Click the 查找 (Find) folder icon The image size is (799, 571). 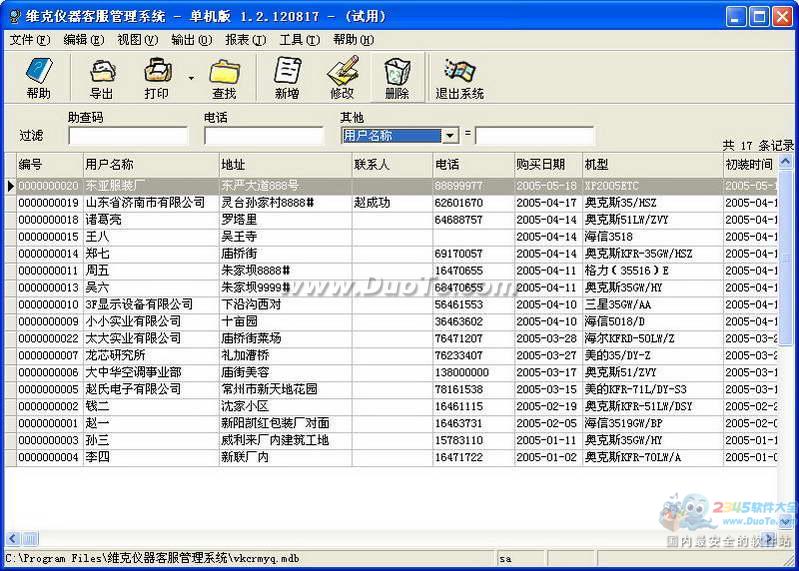224,77
